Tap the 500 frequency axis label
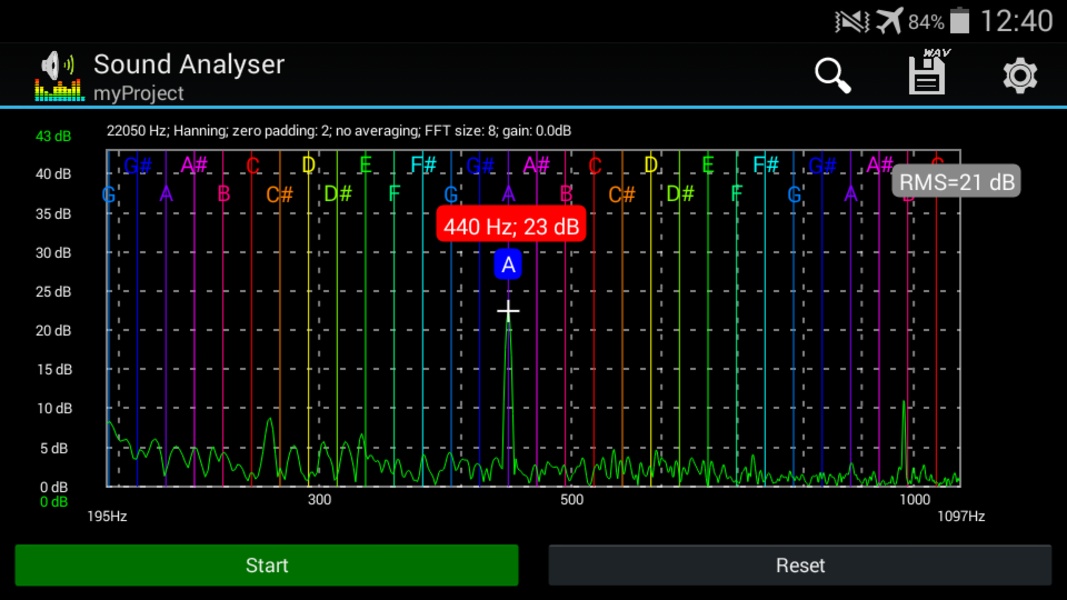Viewport: 1067px width, 600px height. [x=572, y=500]
